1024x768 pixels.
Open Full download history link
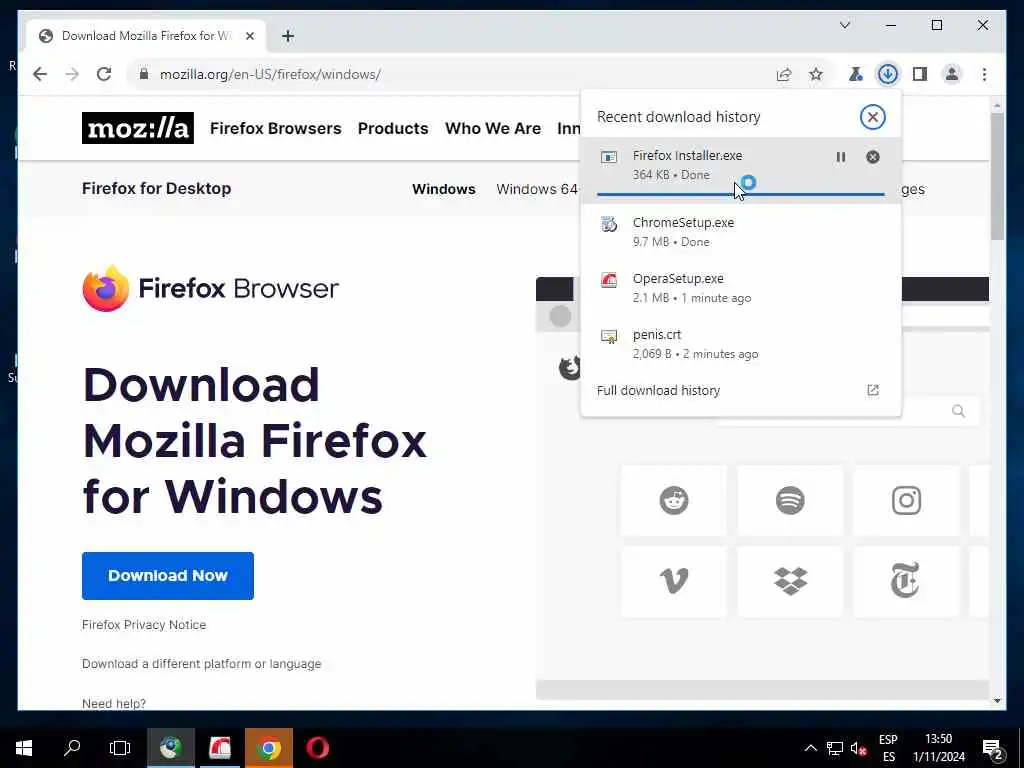pos(658,390)
